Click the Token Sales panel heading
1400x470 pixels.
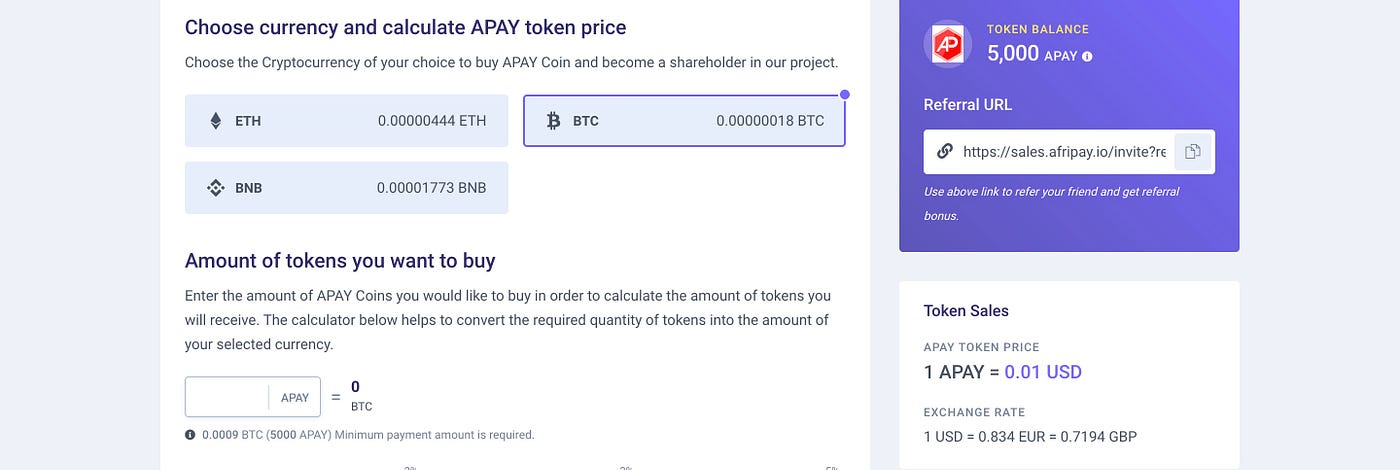click(x=966, y=311)
